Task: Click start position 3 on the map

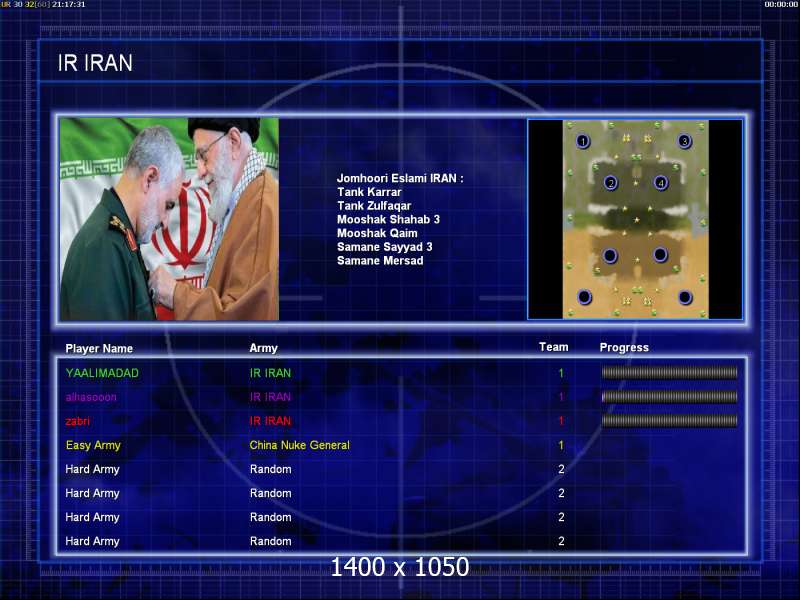Action: 685,141
